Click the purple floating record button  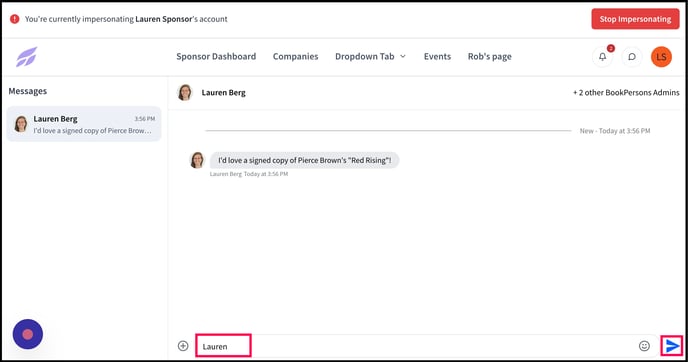tap(28, 334)
